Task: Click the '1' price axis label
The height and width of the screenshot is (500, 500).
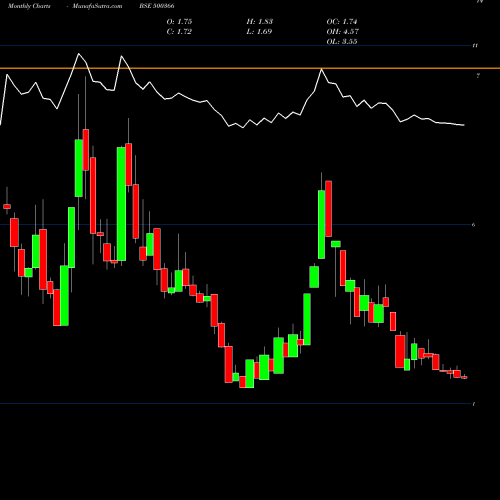Action: pos(474,404)
